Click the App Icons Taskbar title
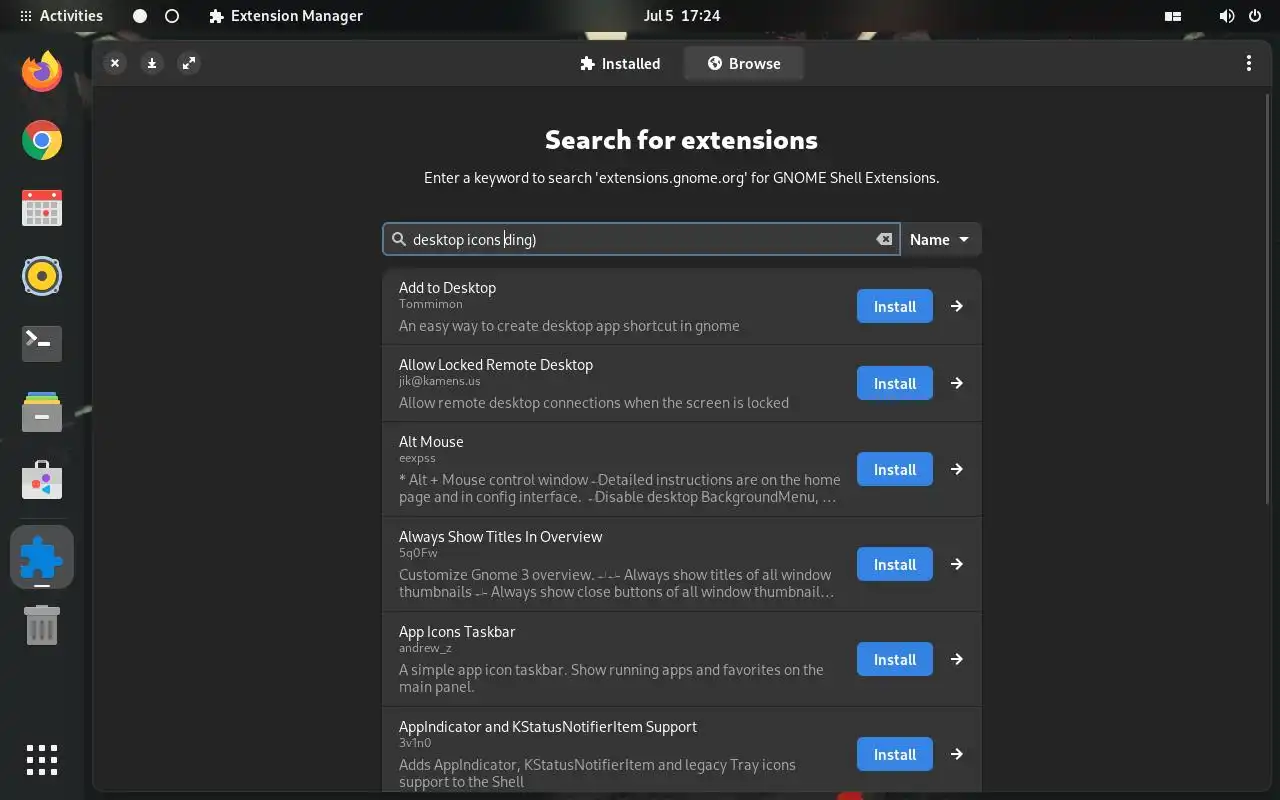The width and height of the screenshot is (1280, 800). (x=457, y=631)
